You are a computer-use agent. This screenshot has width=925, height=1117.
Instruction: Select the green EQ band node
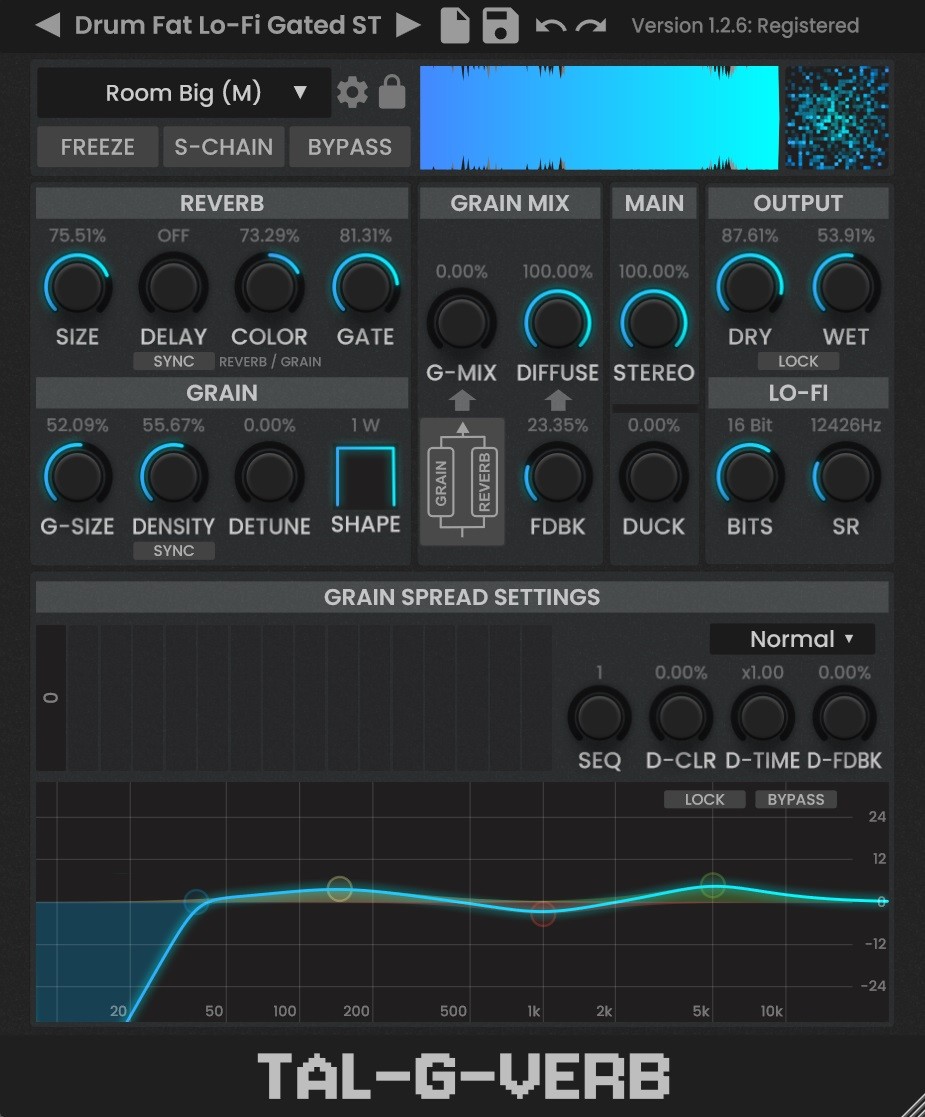coord(713,885)
